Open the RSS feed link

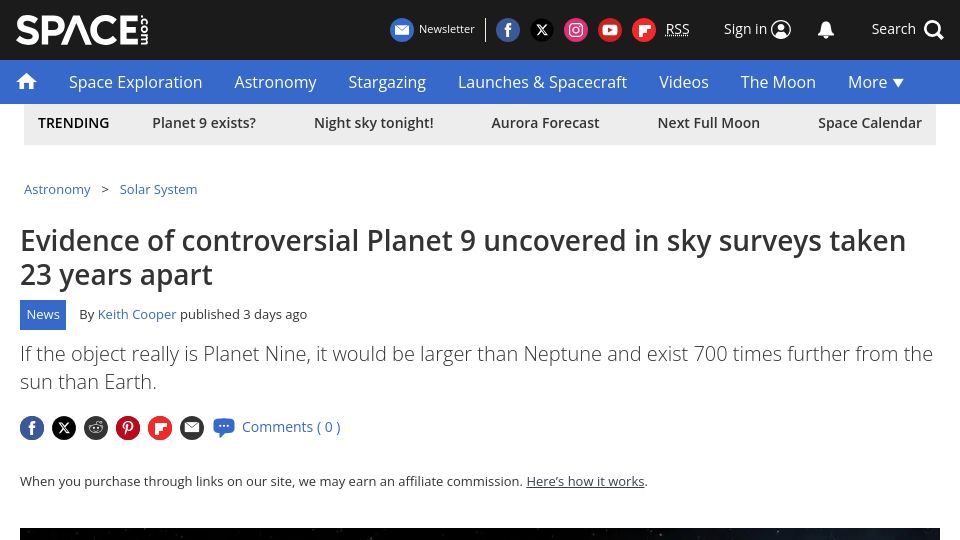click(x=677, y=29)
